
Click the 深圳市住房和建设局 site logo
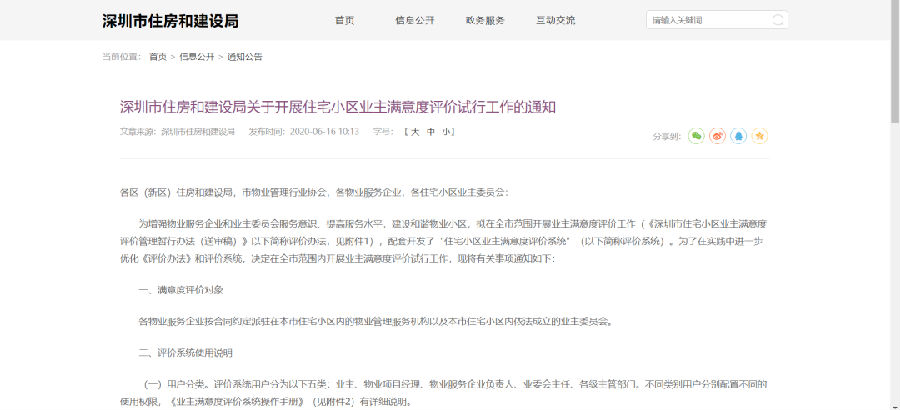[170, 20]
